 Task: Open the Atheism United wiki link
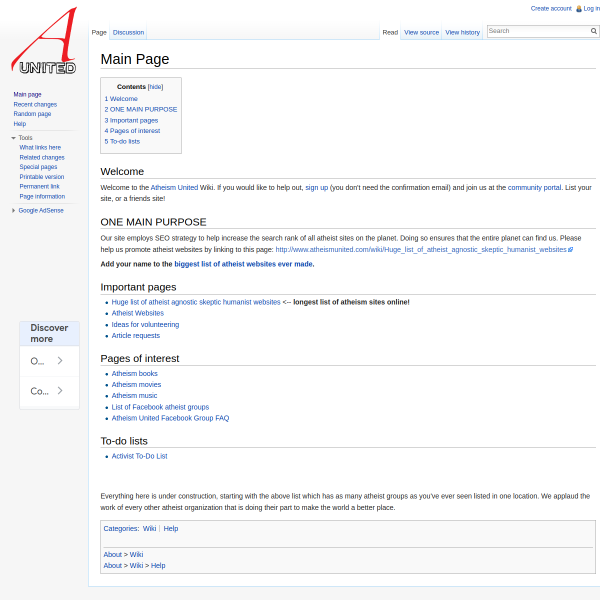(174, 188)
